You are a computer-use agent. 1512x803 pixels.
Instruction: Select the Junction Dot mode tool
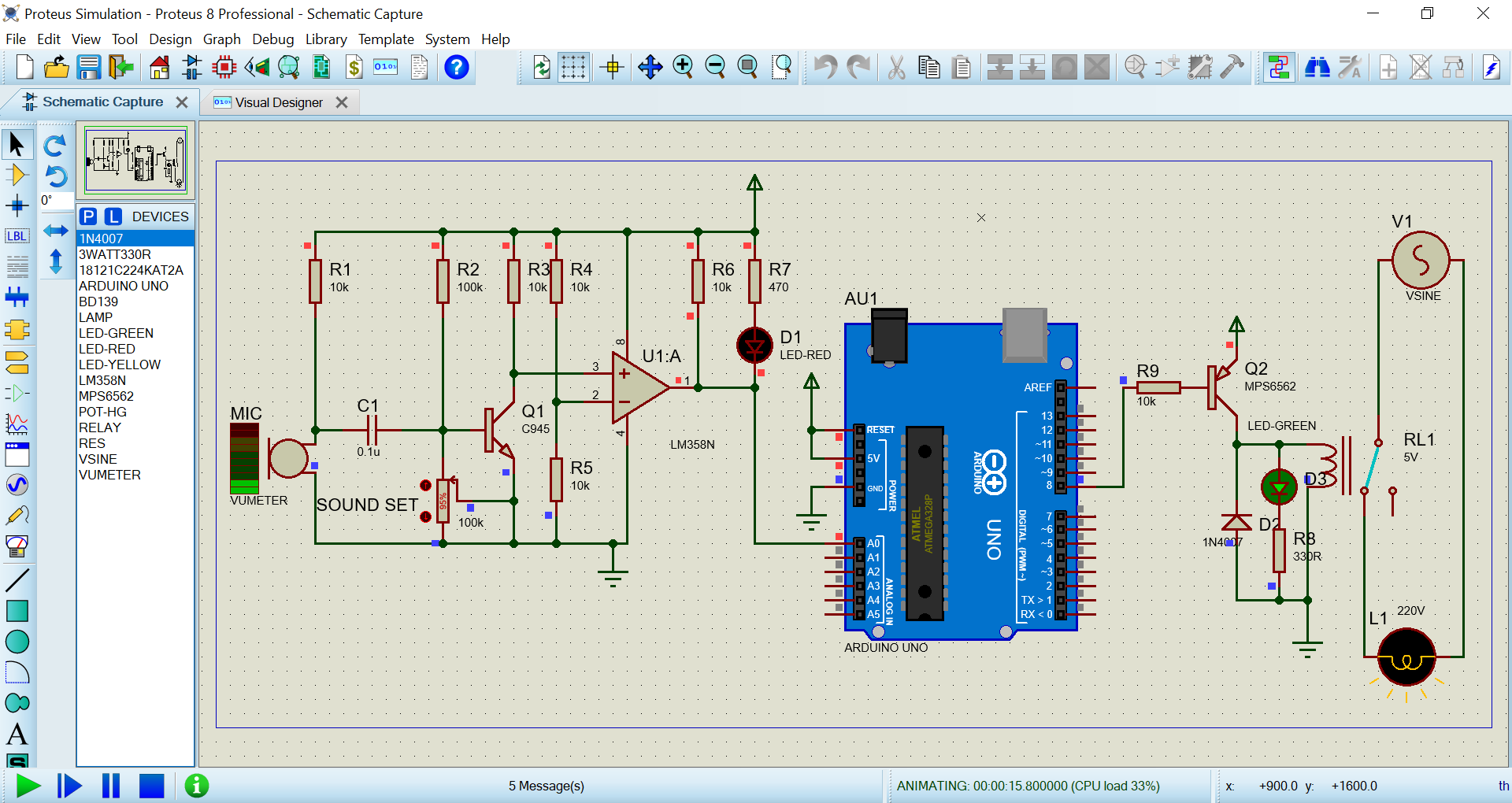coord(17,206)
